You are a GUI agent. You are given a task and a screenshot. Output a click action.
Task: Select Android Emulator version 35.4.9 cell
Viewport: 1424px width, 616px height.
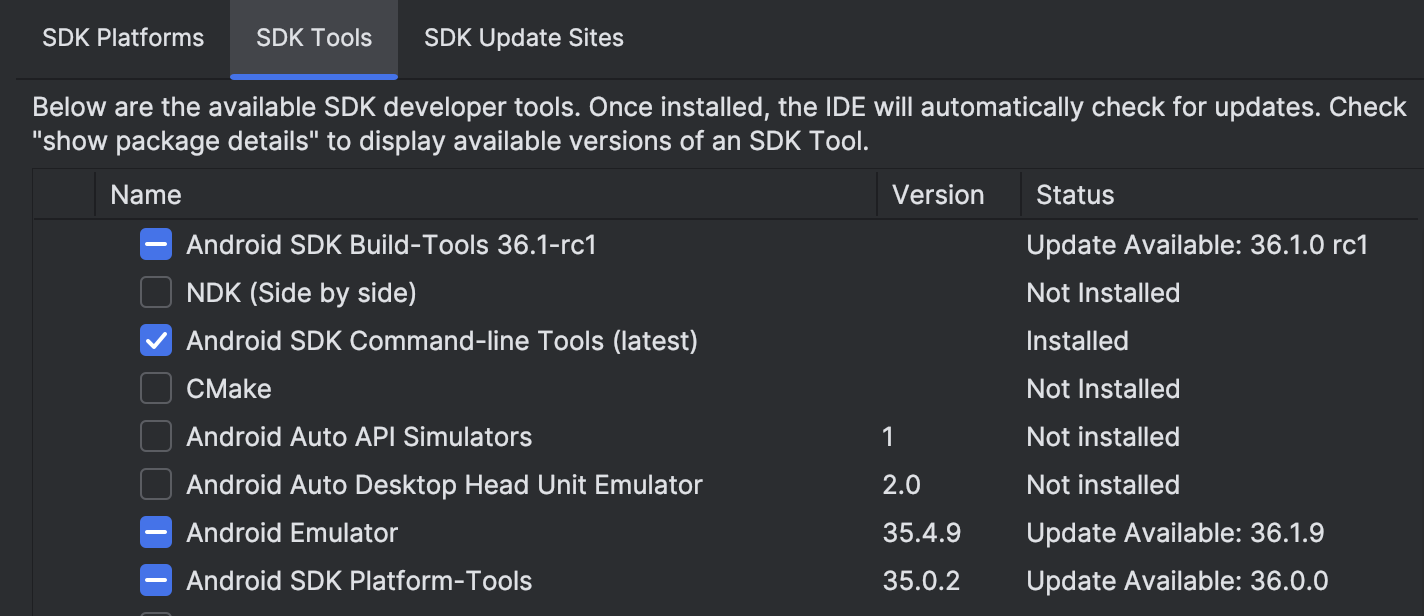tap(921, 533)
